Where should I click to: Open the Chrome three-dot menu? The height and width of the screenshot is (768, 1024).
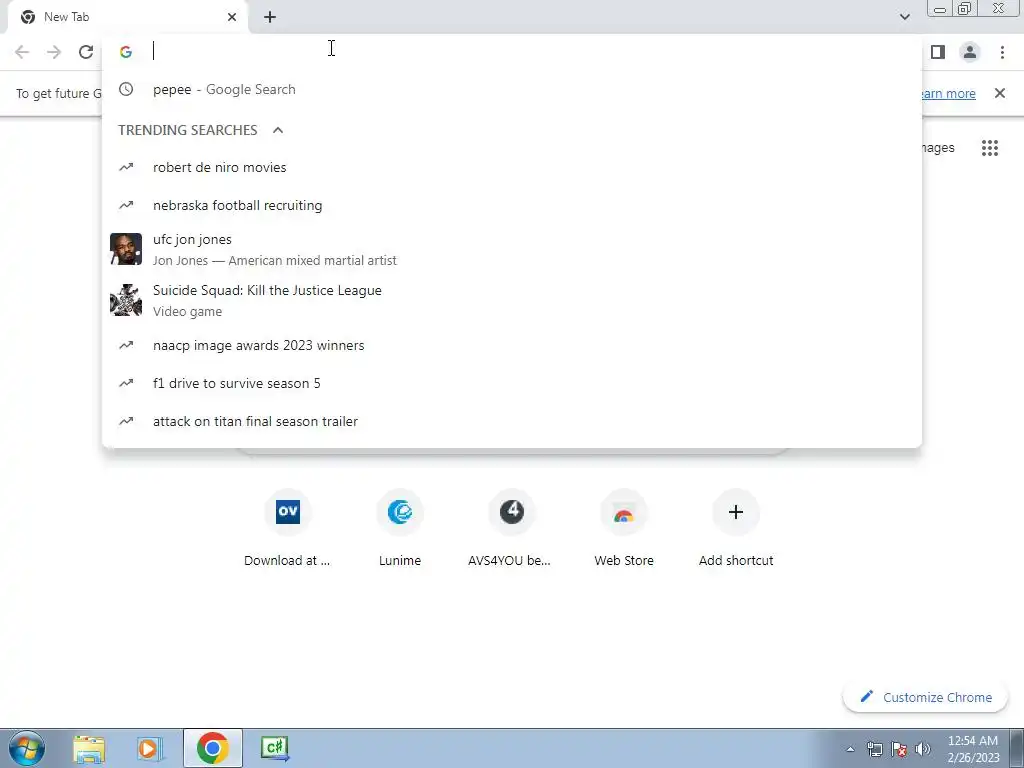[x=1002, y=52]
